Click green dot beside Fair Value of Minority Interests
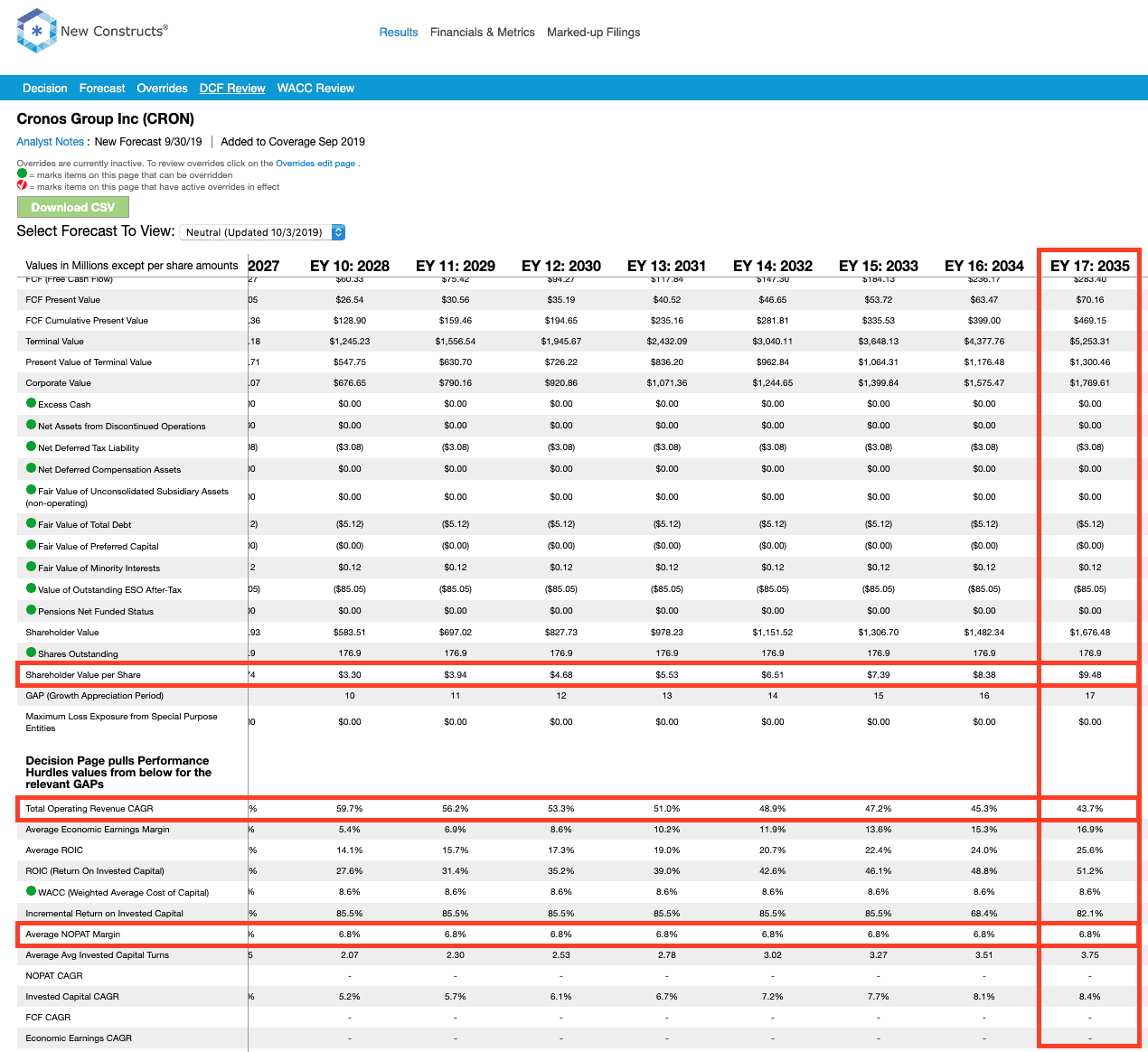The image size is (1148, 1052). point(31,567)
